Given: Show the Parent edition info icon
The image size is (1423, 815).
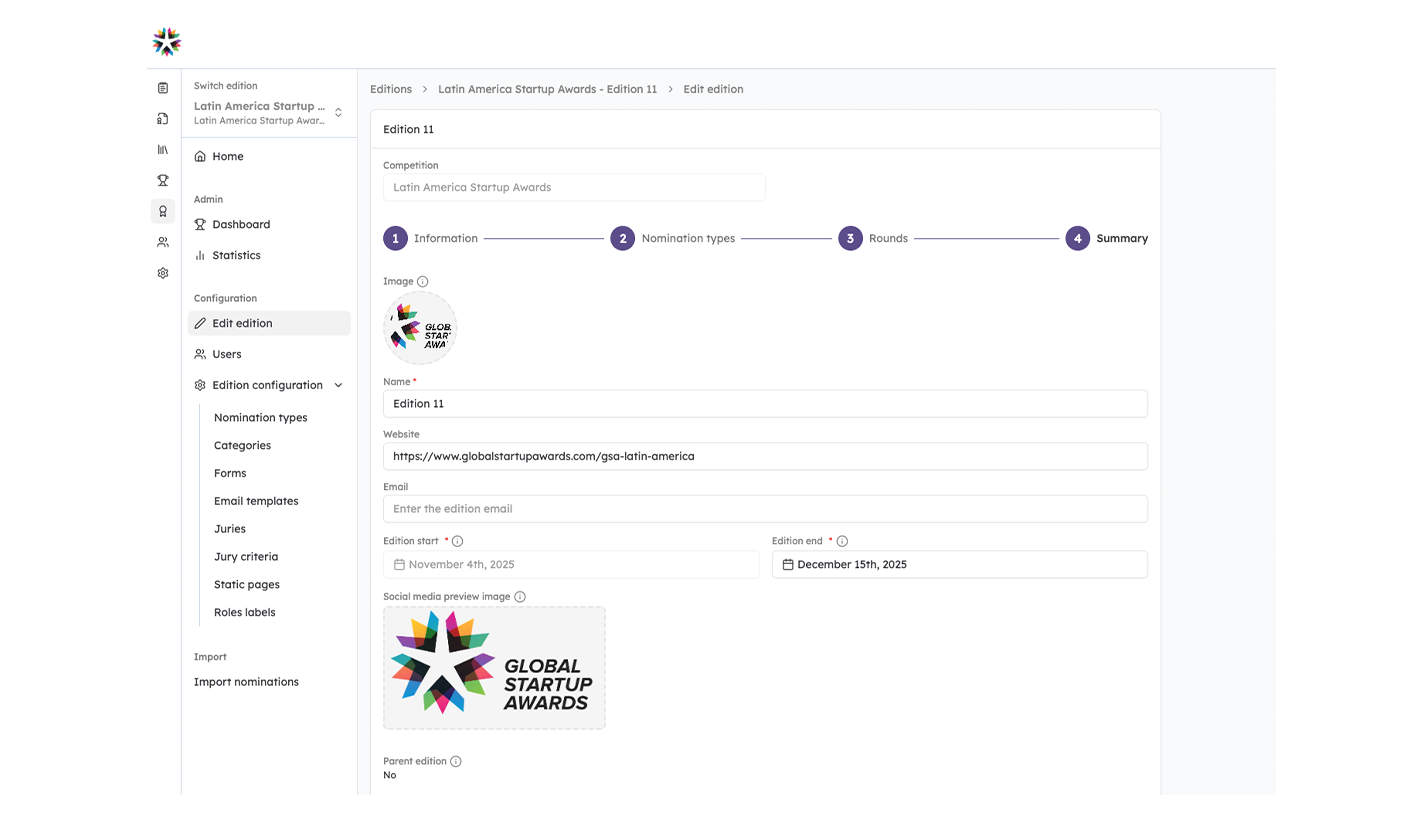Looking at the screenshot, I should click(x=456, y=762).
